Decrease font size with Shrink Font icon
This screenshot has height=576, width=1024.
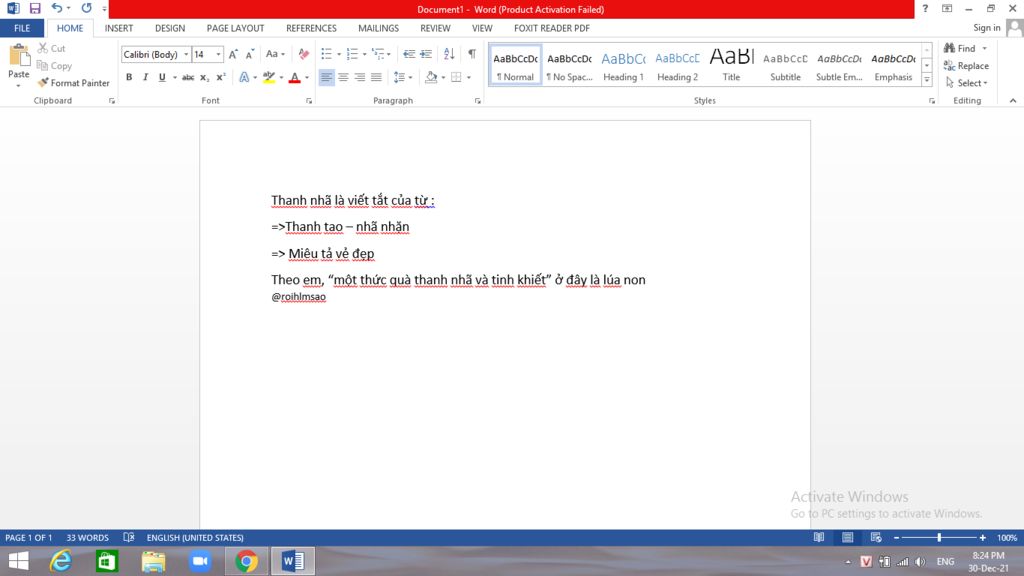pos(249,54)
